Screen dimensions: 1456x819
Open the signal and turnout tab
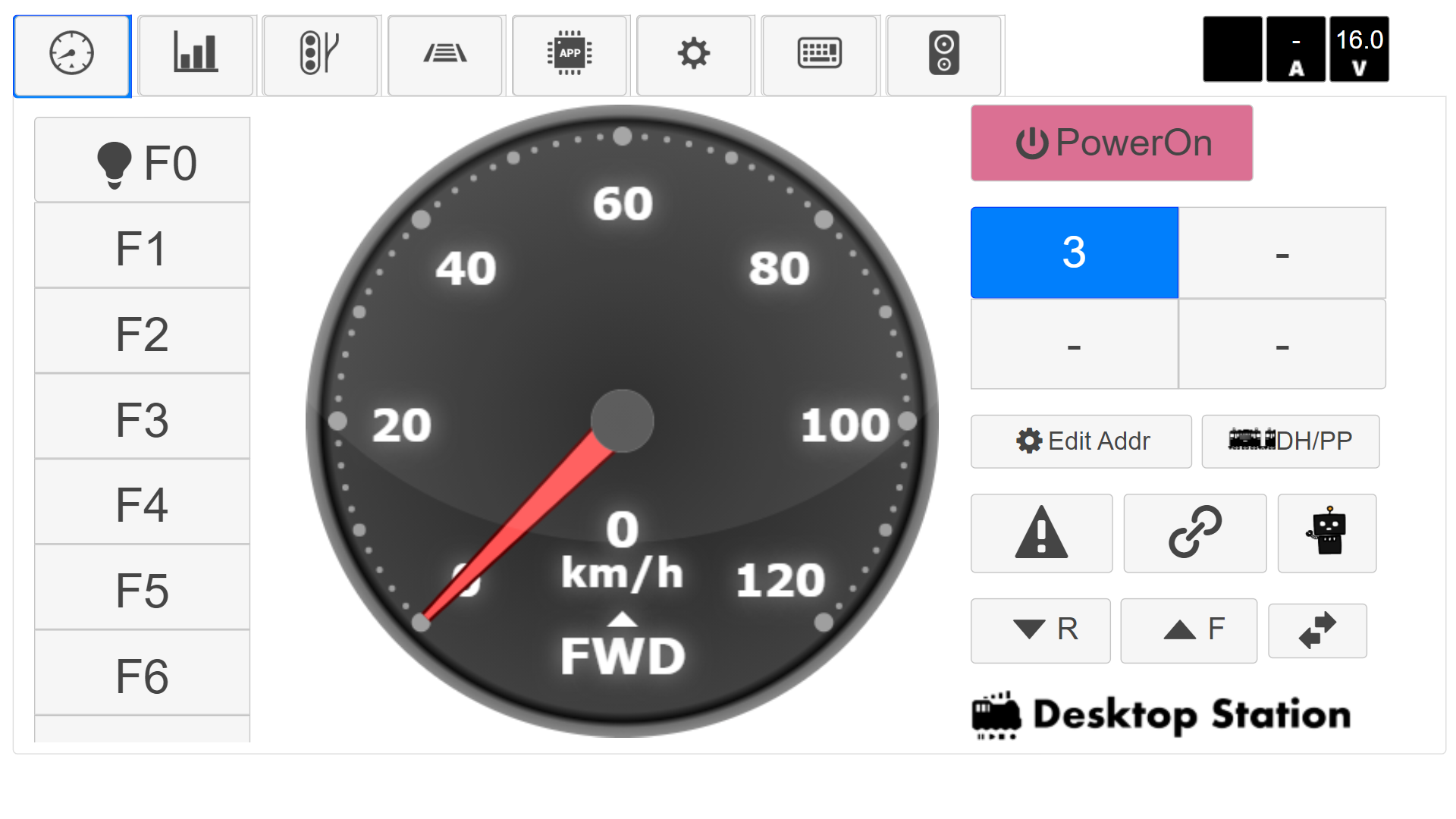(x=320, y=55)
